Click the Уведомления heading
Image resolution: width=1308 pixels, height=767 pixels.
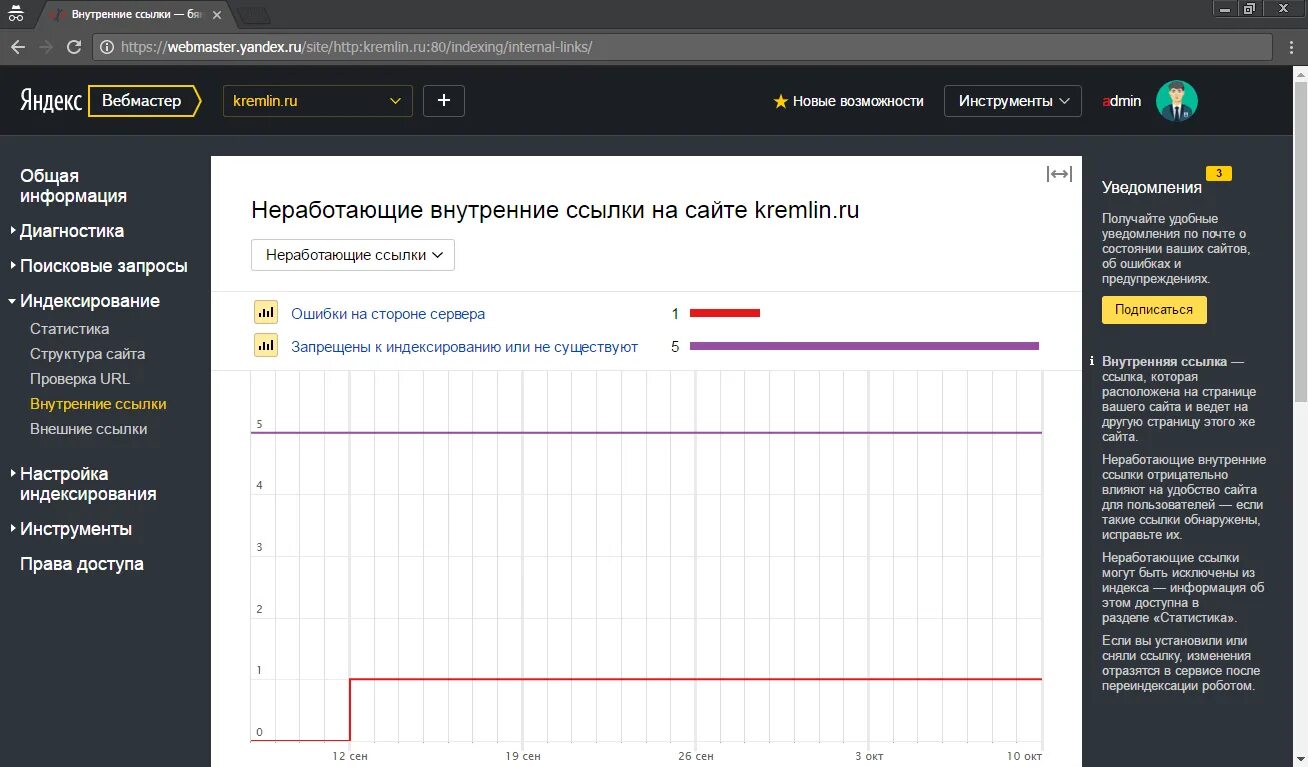click(1152, 187)
